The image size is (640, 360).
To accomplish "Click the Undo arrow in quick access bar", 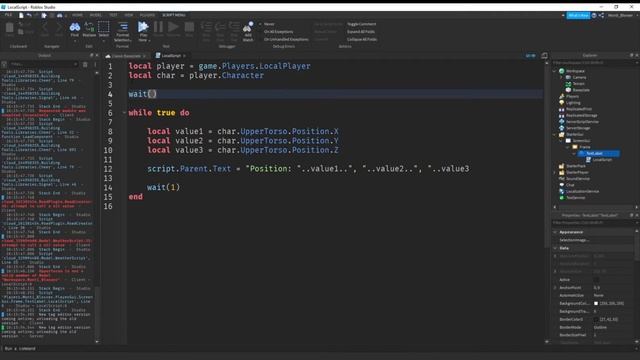I will (29, 15).
